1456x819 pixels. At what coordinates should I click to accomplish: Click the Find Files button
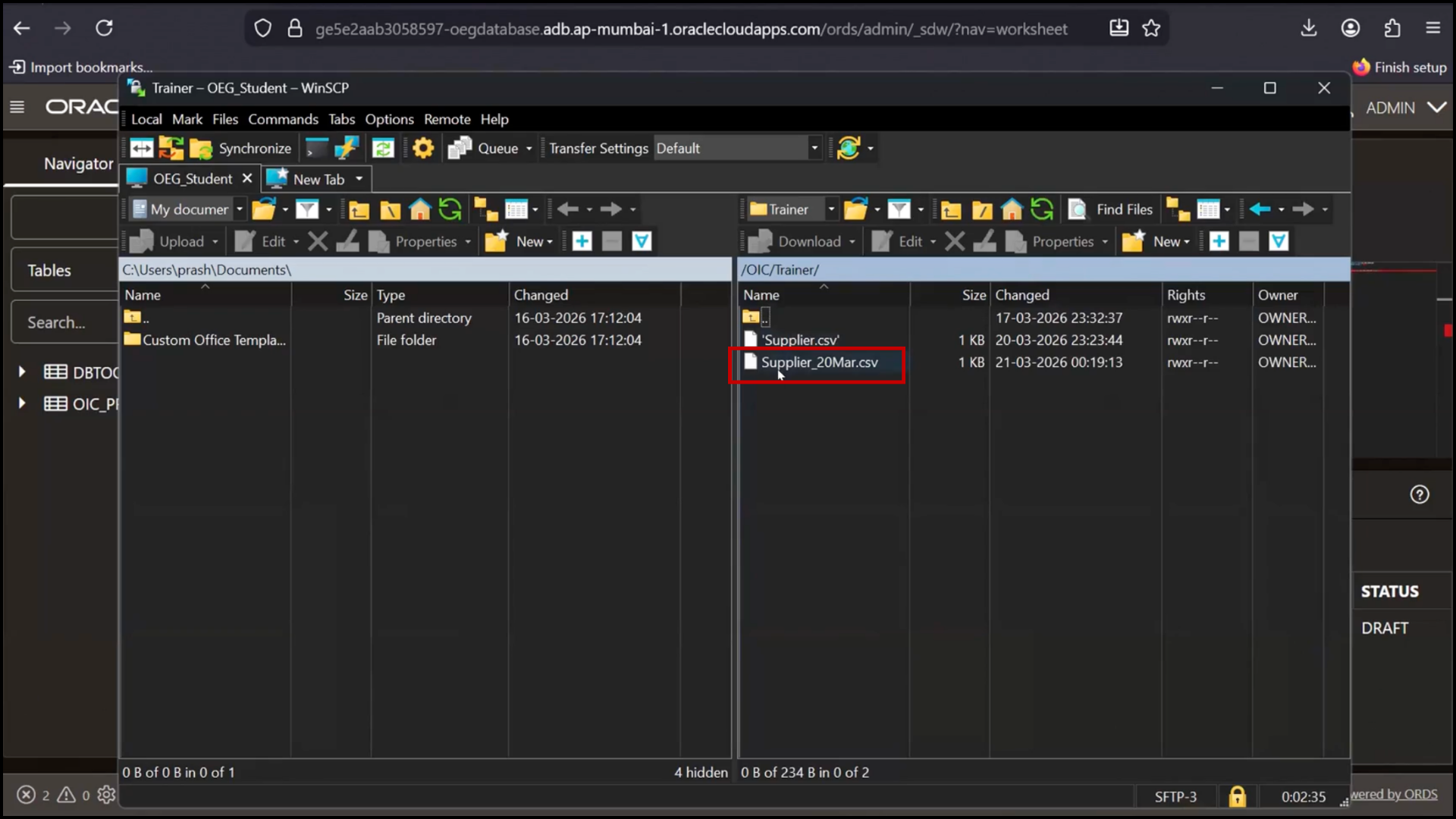[1110, 209]
